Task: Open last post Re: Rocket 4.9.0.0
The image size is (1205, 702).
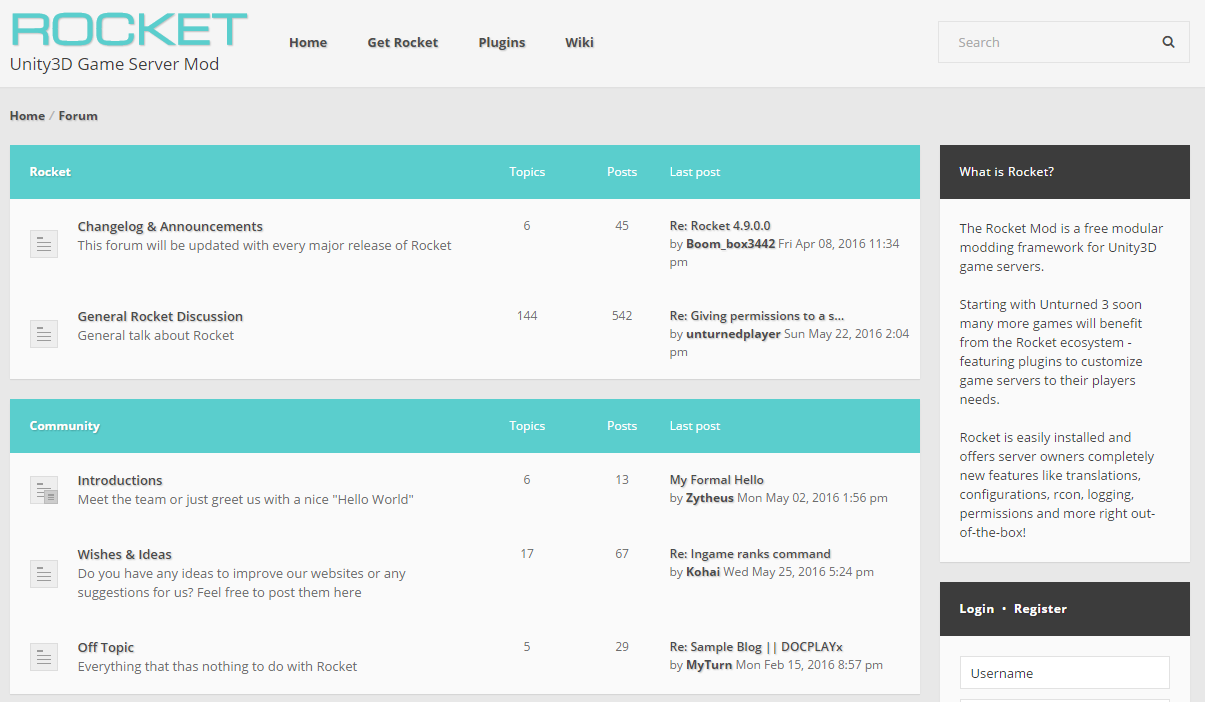Action: click(x=720, y=226)
